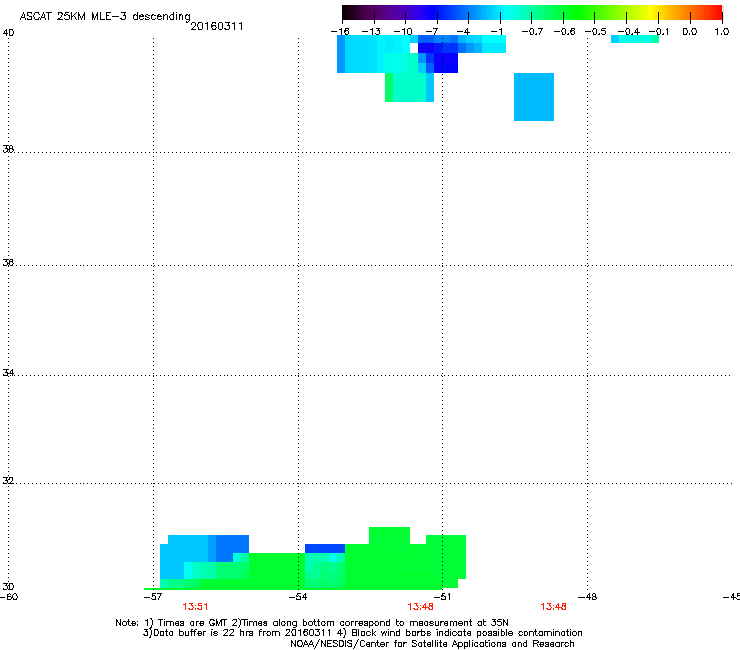The width and height of the screenshot is (740, 650).
Task: Click the red end of the color bar
Action: pos(716,12)
